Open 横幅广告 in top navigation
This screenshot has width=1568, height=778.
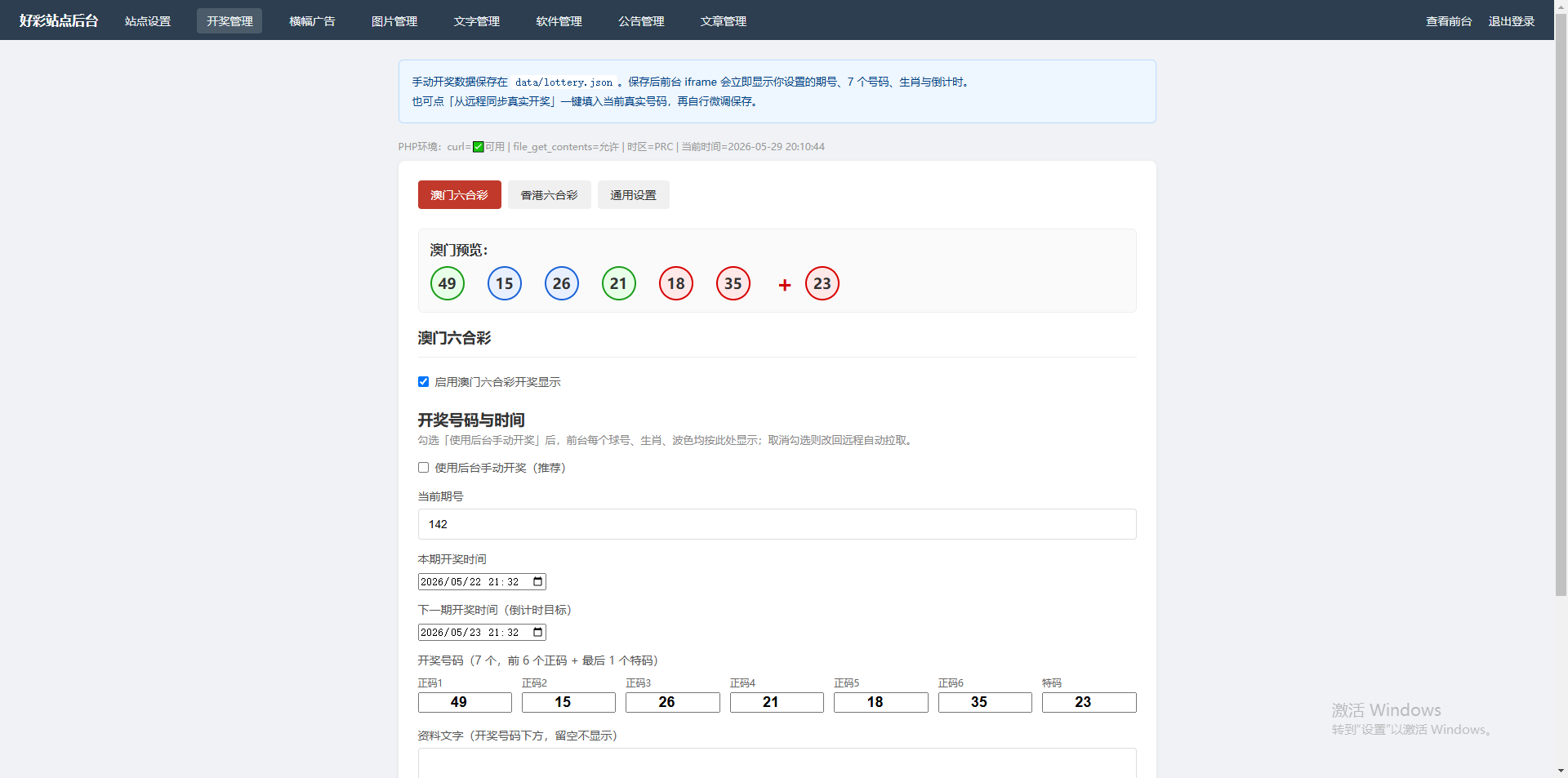(x=312, y=21)
